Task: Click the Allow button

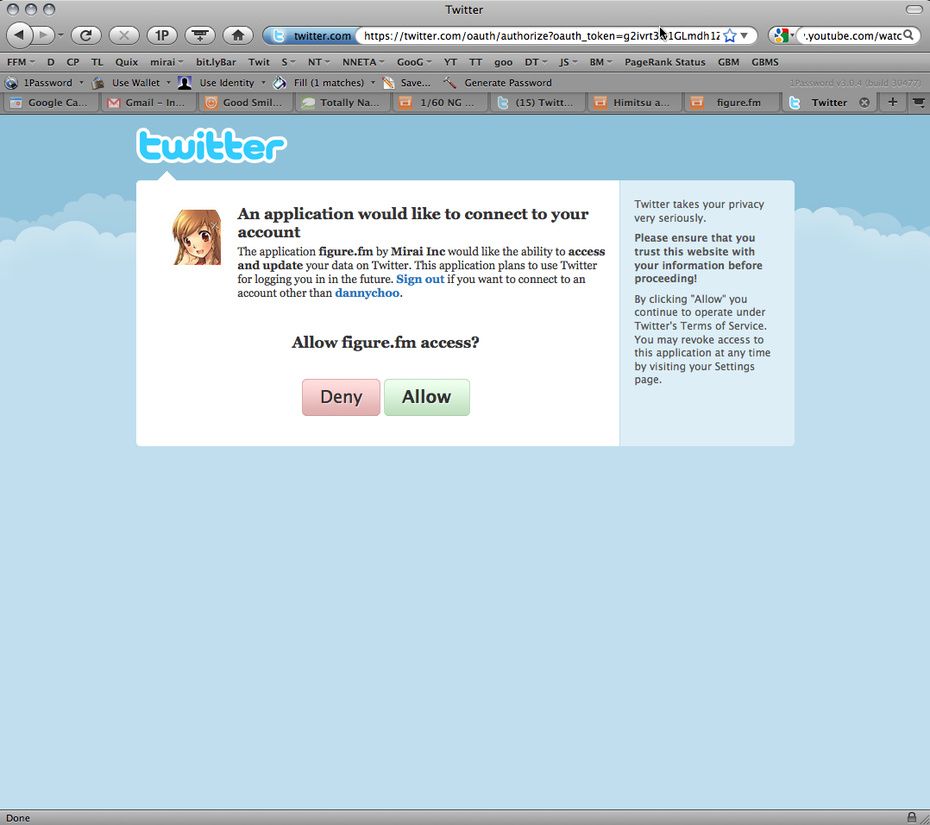Action: pyautogui.click(x=427, y=397)
